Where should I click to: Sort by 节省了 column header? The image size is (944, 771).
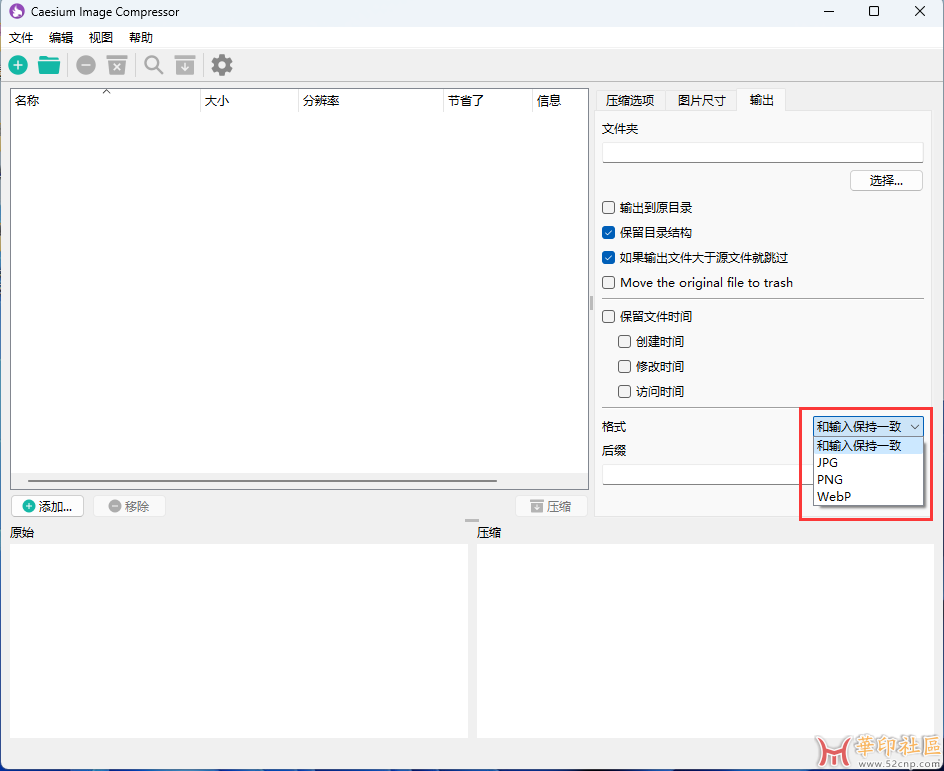[488, 101]
